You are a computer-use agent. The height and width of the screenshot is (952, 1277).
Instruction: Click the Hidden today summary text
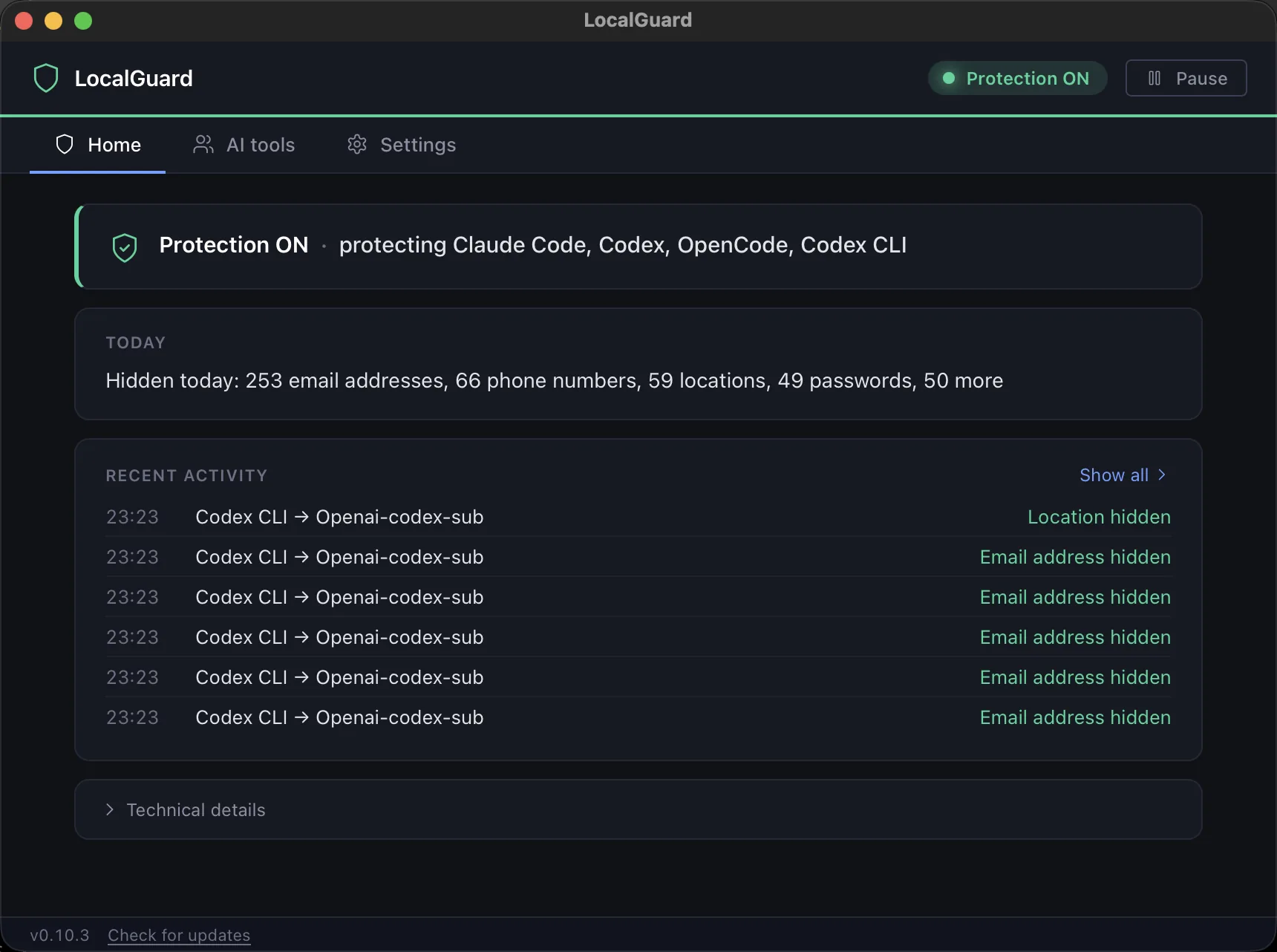(x=554, y=380)
